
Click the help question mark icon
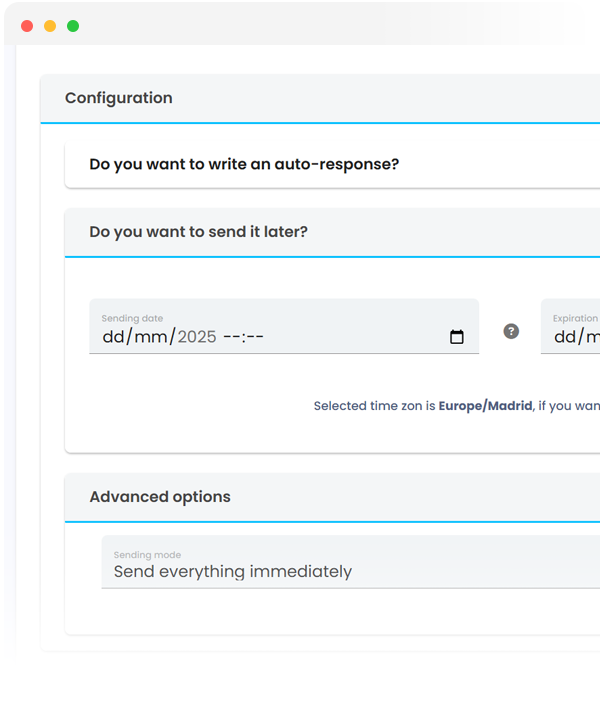pyautogui.click(x=511, y=331)
